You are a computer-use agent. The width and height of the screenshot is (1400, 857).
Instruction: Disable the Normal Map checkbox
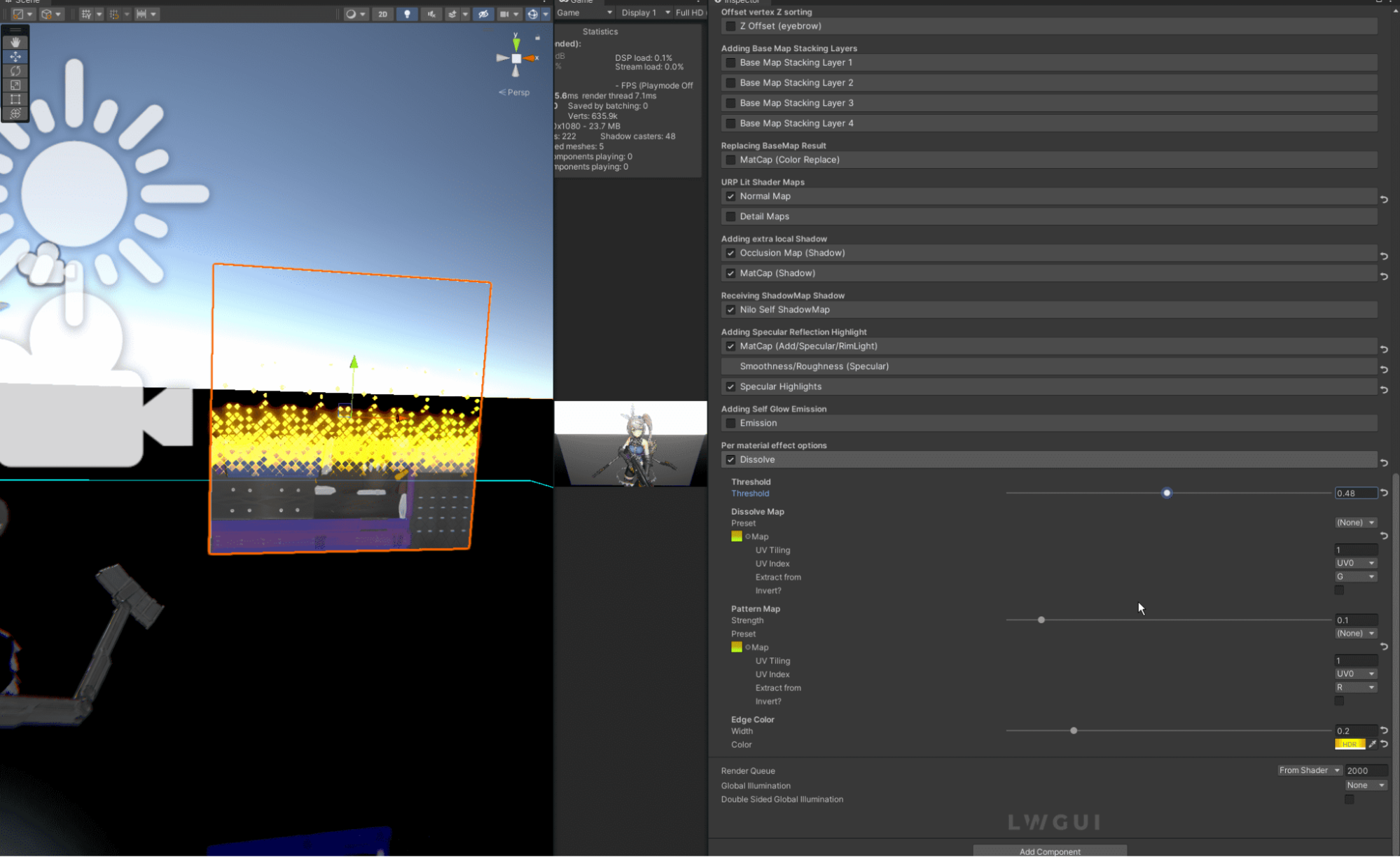tap(730, 196)
